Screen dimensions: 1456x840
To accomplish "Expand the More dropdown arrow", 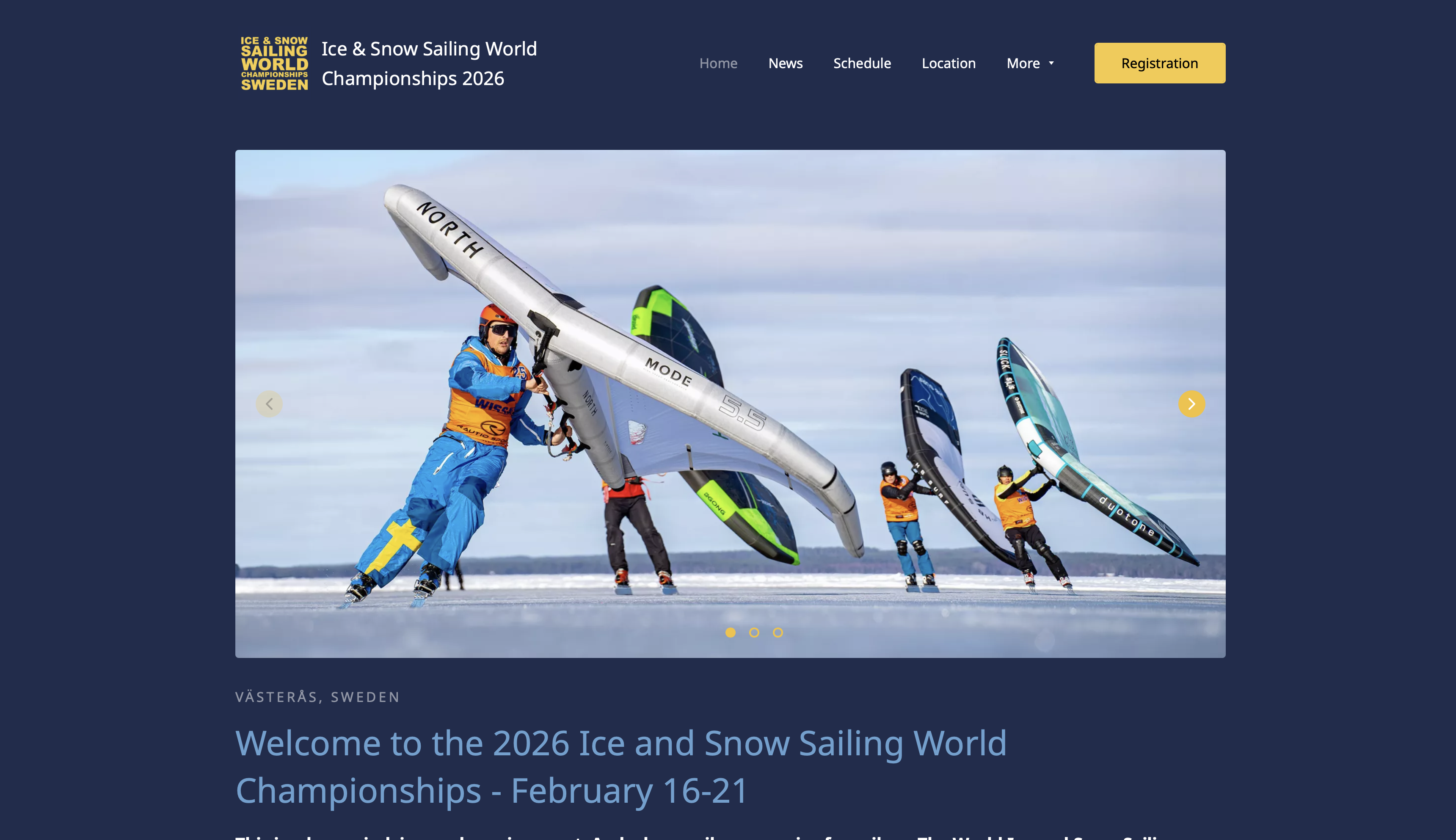I will pos(1051,64).
